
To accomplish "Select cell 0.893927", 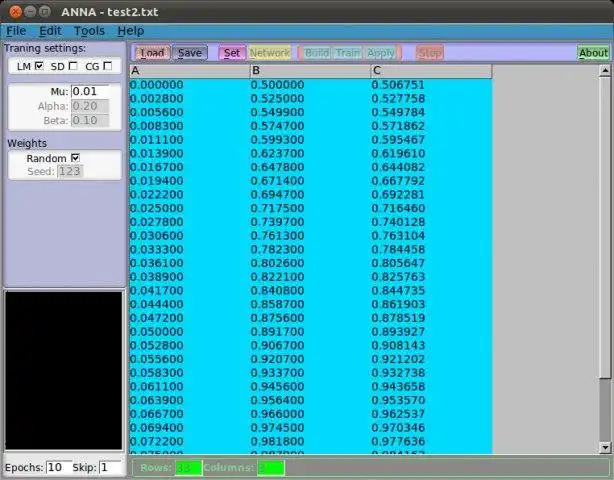I will pyautogui.click(x=398, y=332).
